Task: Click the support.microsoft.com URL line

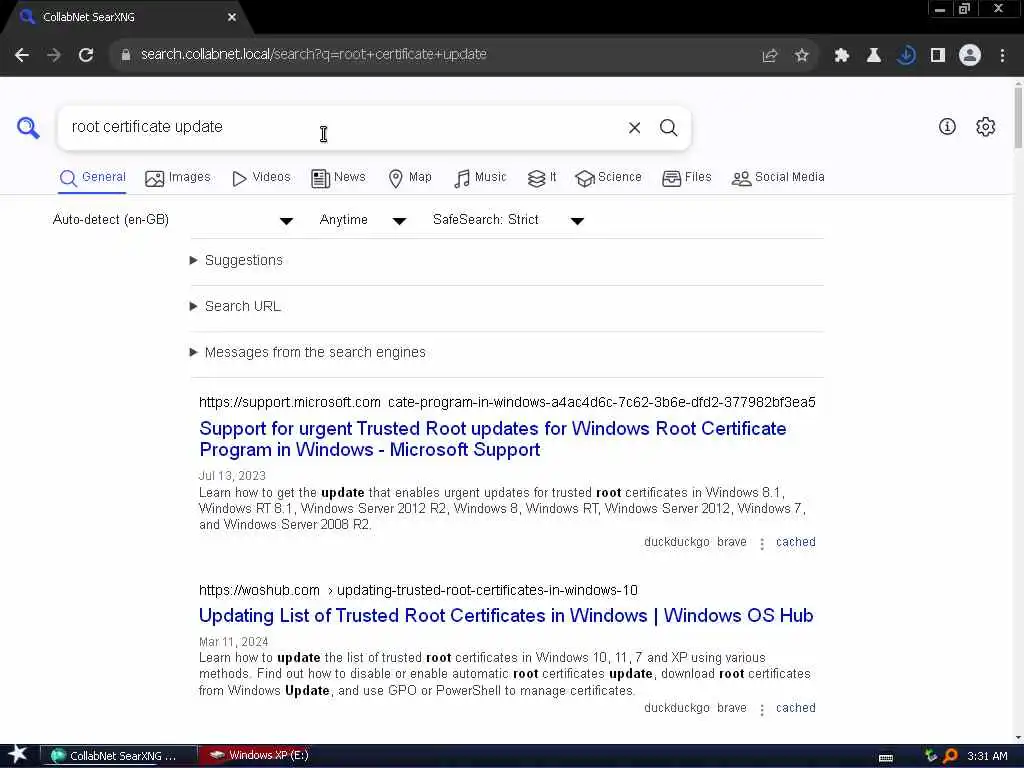Action: (x=507, y=402)
